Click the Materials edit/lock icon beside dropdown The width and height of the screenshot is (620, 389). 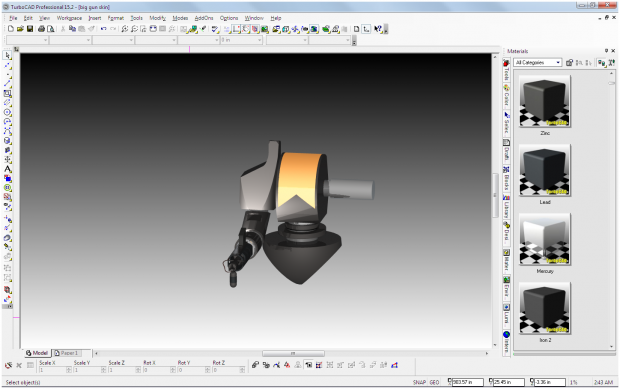(x=569, y=62)
